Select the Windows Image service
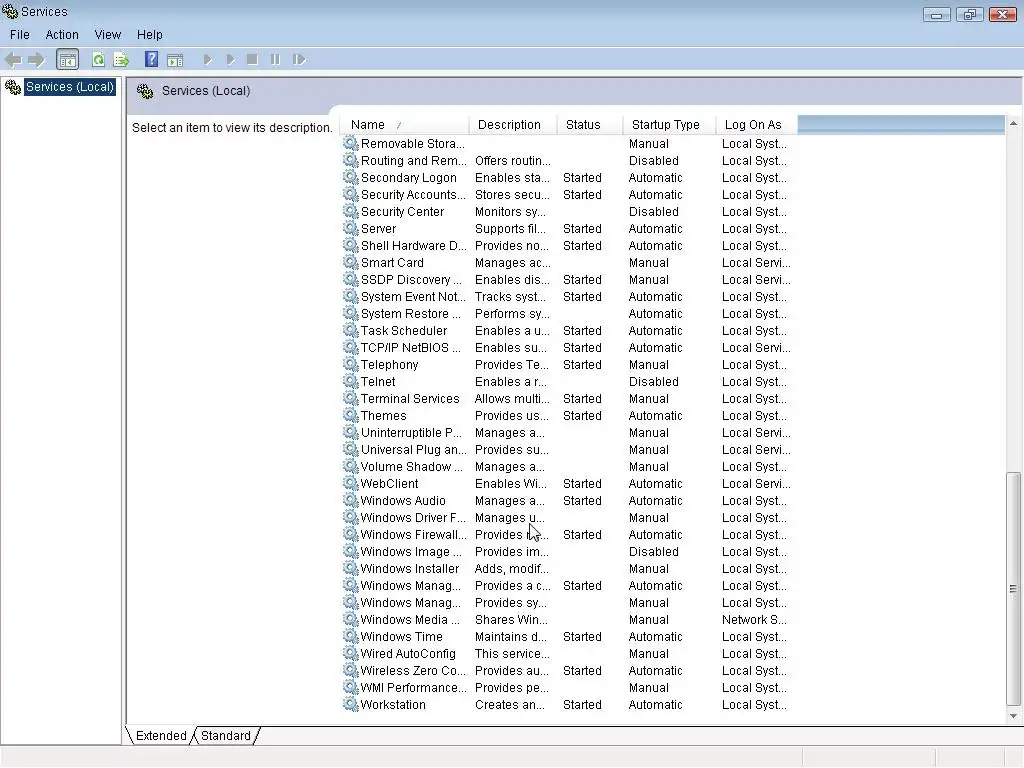1024x768 pixels. point(411,551)
